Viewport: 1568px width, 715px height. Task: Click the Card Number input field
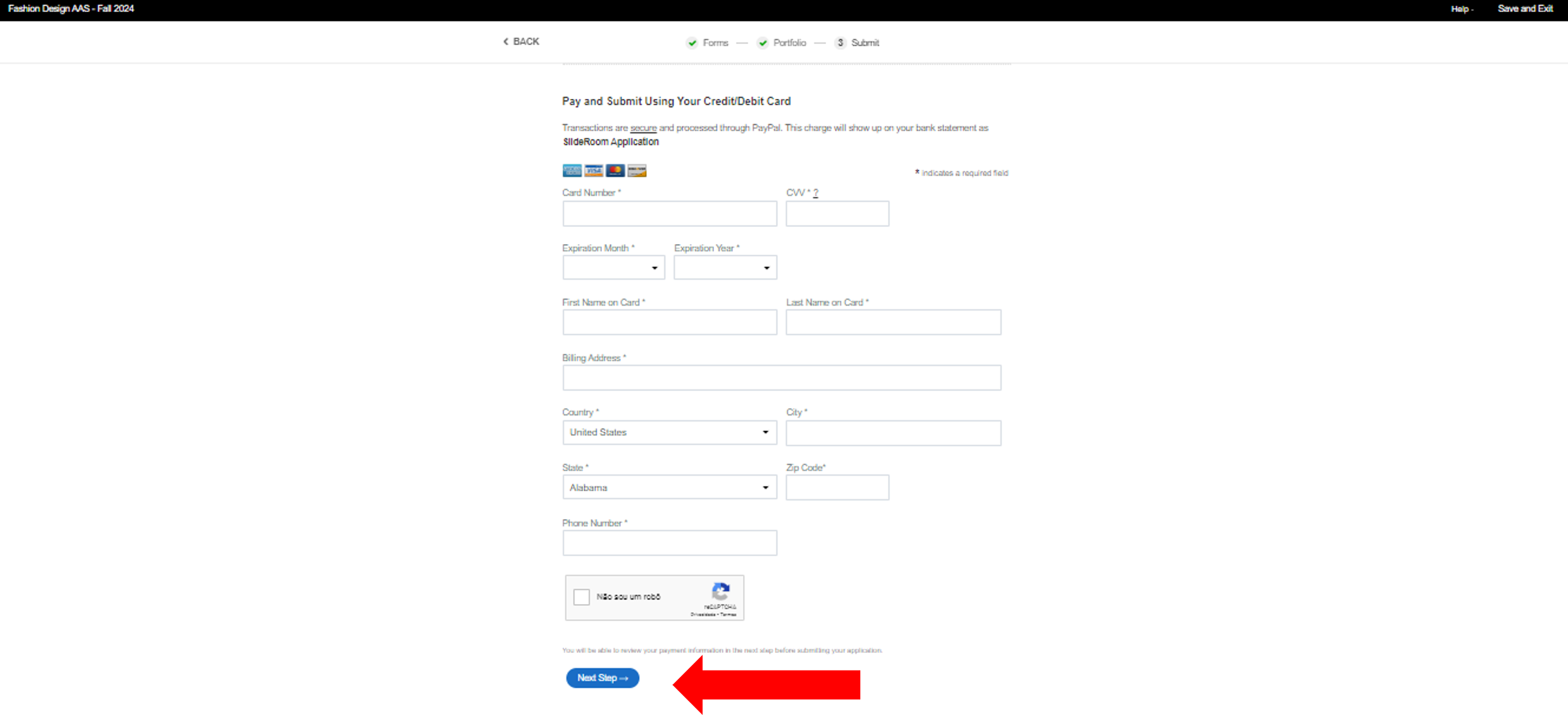(x=669, y=214)
